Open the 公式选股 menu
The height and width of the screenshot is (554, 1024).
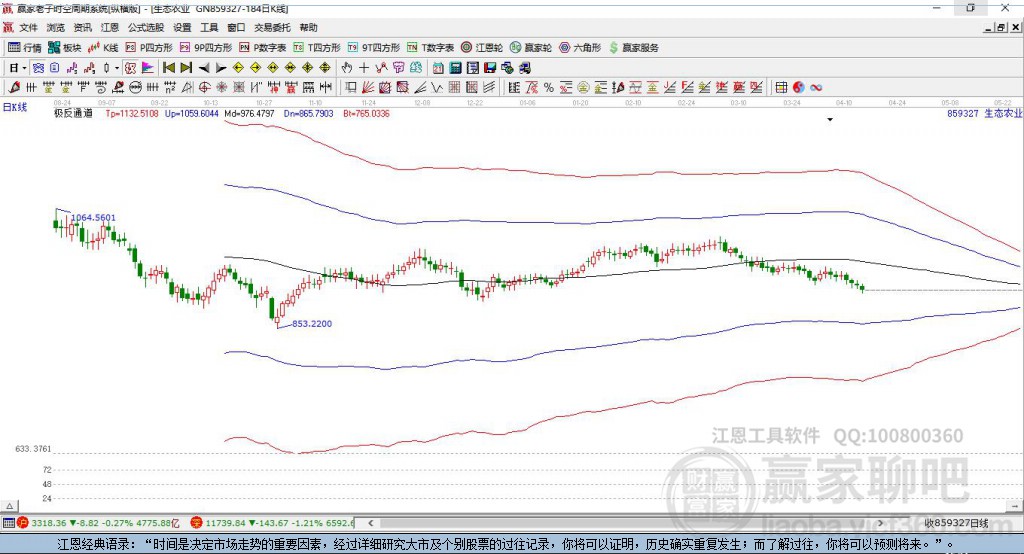coord(146,27)
